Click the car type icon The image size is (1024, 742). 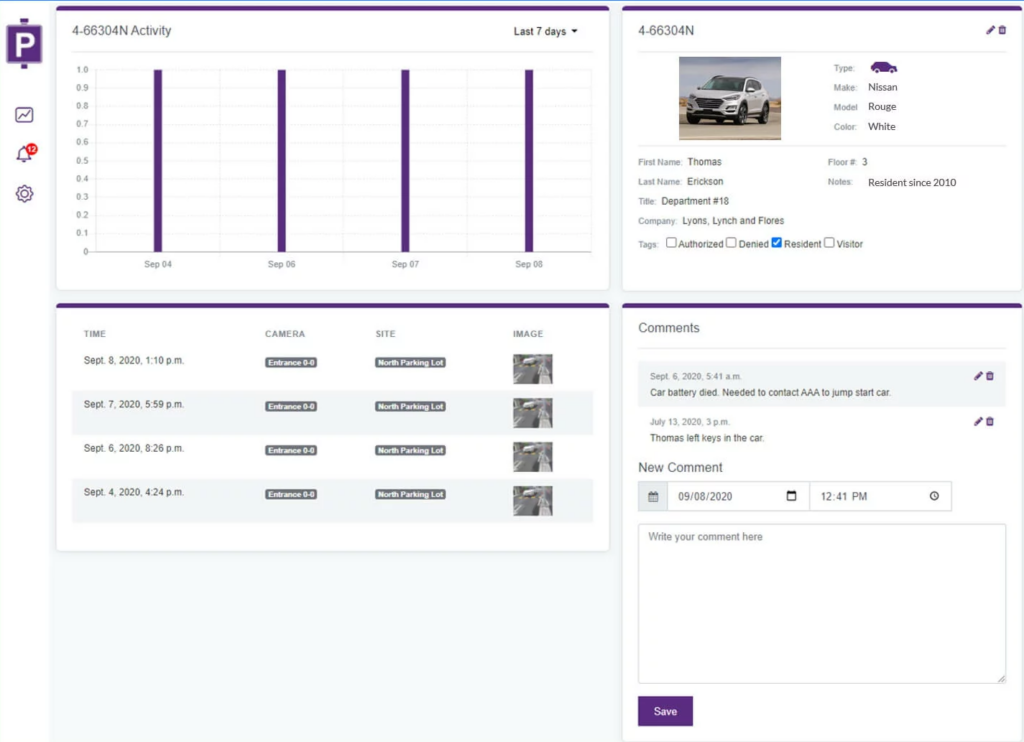[x=884, y=67]
